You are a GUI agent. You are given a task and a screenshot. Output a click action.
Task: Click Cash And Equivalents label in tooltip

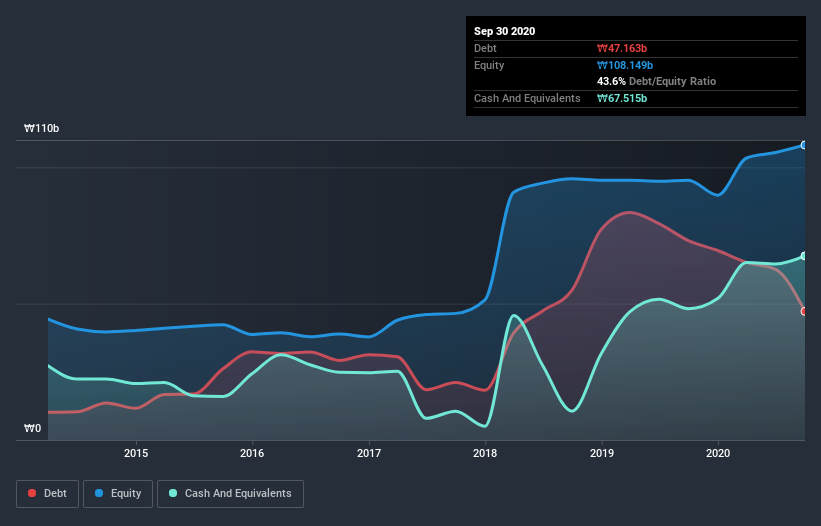(x=527, y=98)
